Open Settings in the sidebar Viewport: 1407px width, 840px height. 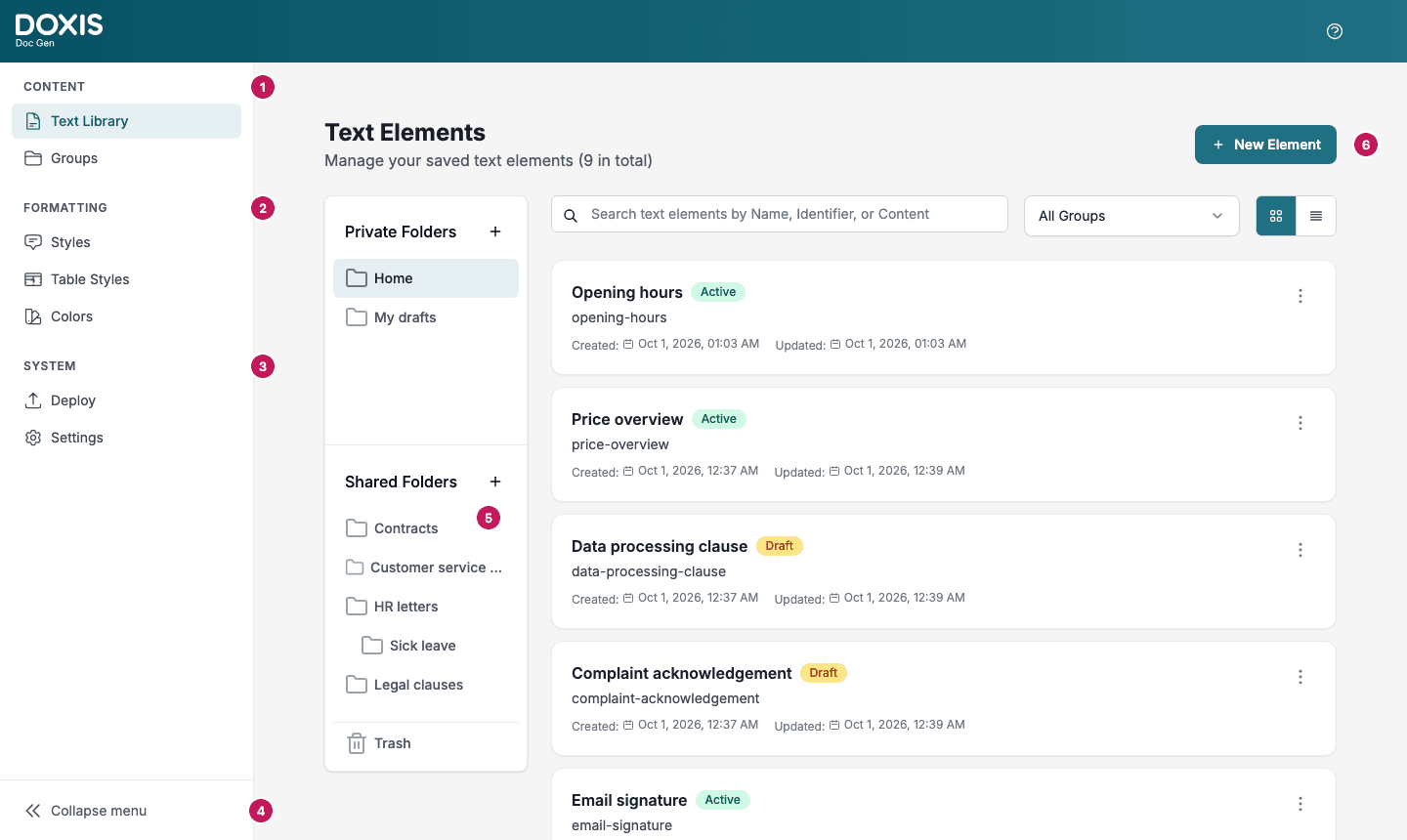tap(126, 438)
